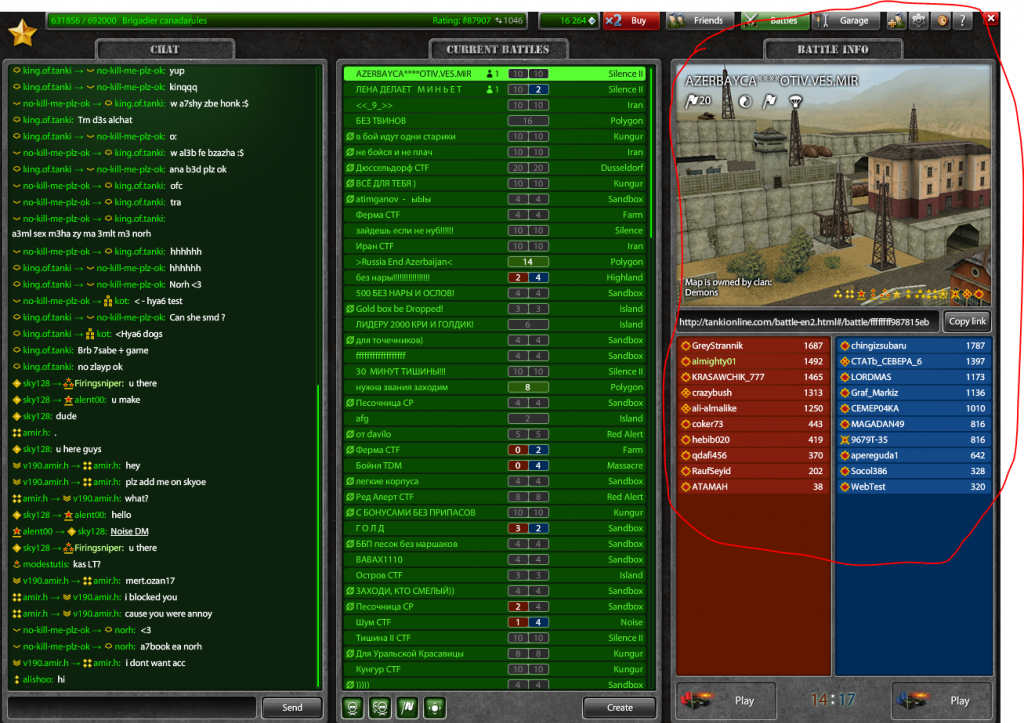Open the Battles tab
The width and height of the screenshot is (1024, 723).
774,20
